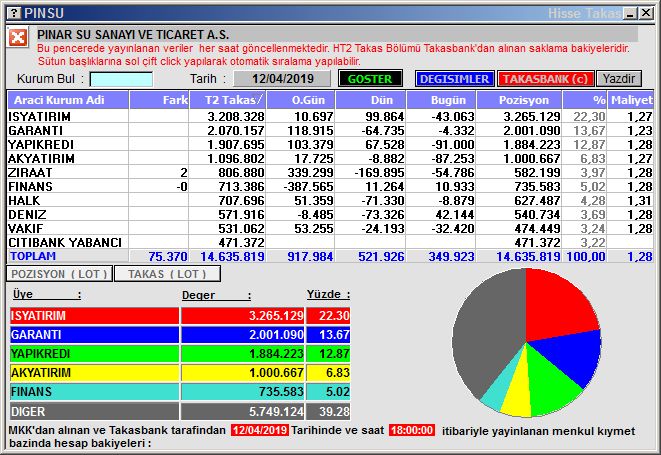The width and height of the screenshot is (661, 455).
Task: Sort by % column header
Action: point(585,100)
